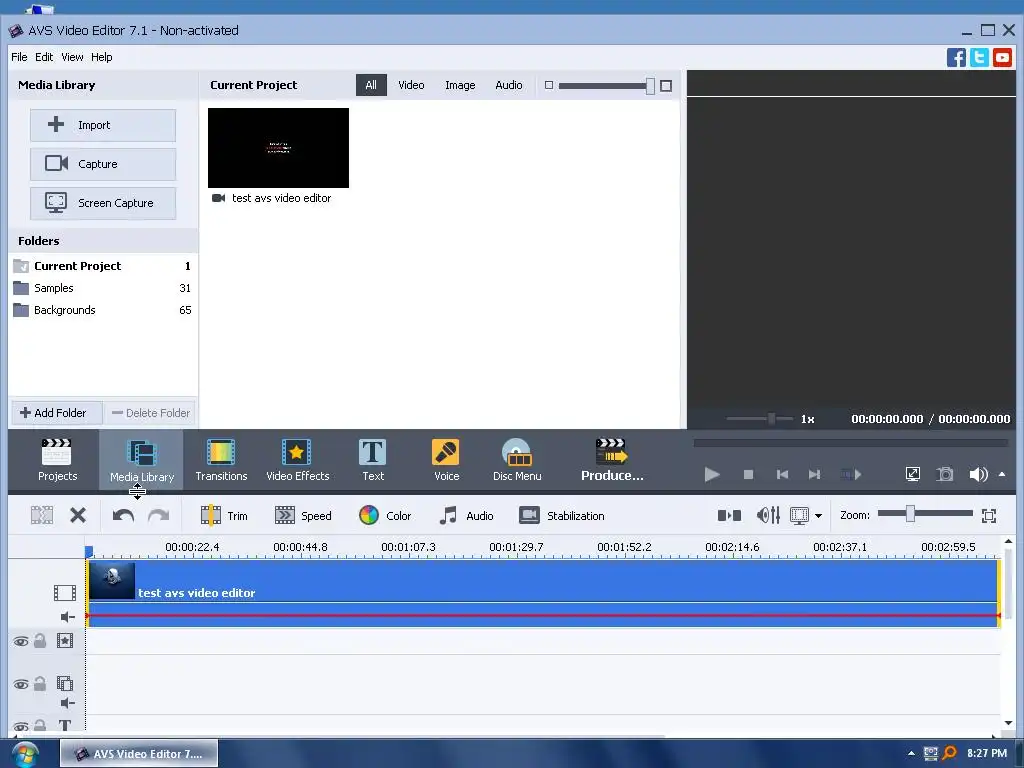Go to the next frame

814,474
